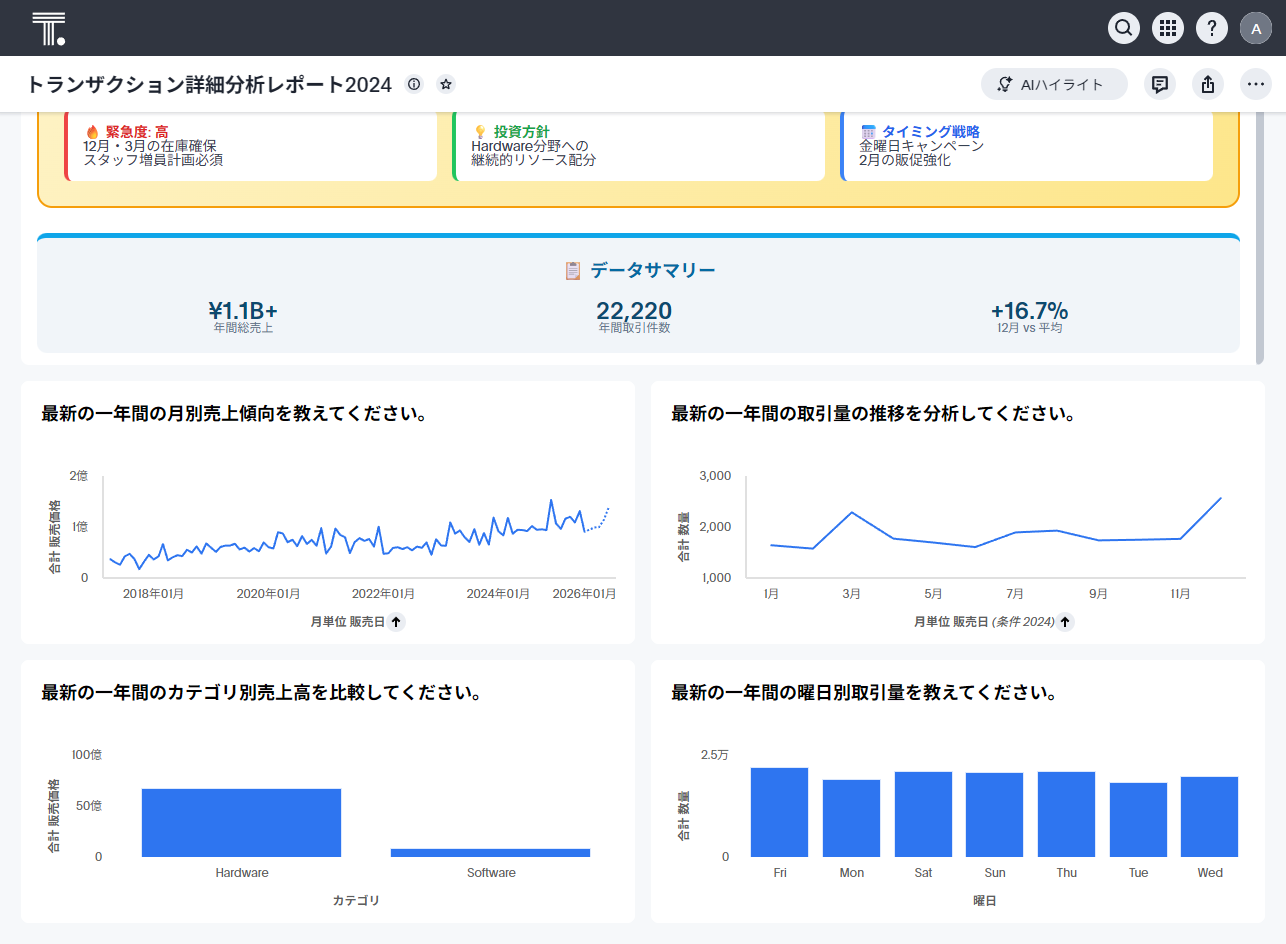The width and height of the screenshot is (1286, 944).
Task: Click the ThoughtSpot logo in top bar
Action: (48, 28)
